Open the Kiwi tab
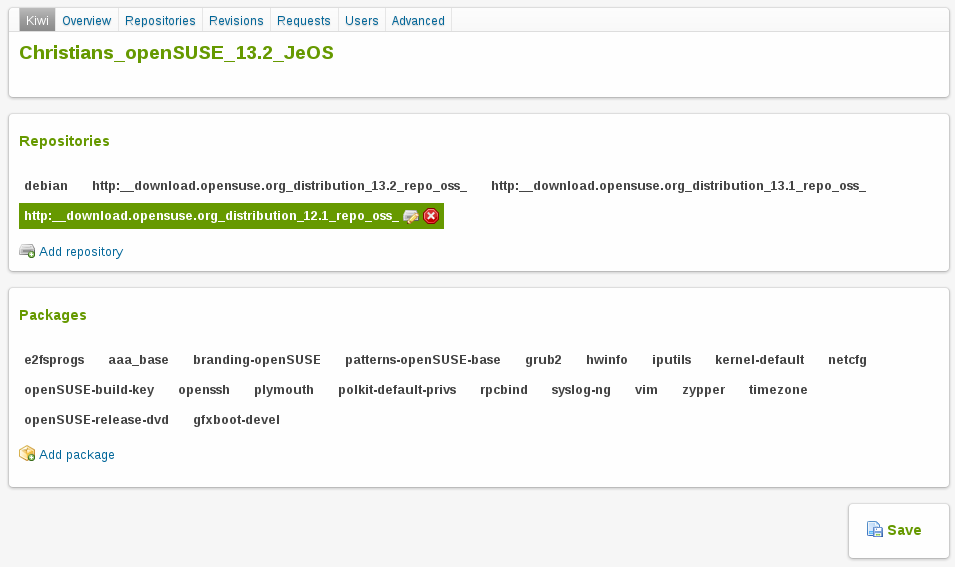Viewport: 955px width, 567px height. tap(37, 21)
